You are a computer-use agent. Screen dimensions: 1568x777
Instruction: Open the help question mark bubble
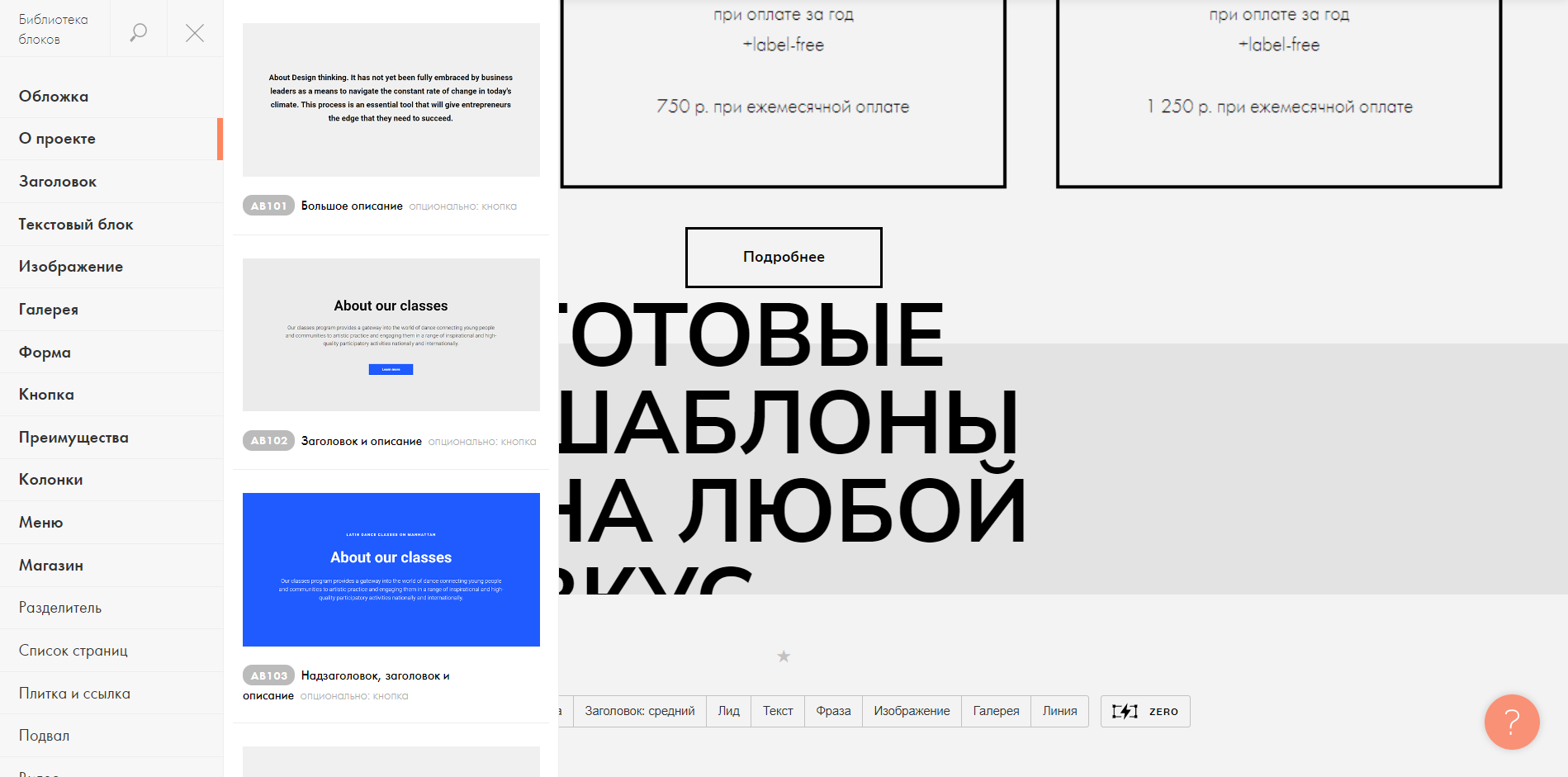pyautogui.click(x=1512, y=722)
